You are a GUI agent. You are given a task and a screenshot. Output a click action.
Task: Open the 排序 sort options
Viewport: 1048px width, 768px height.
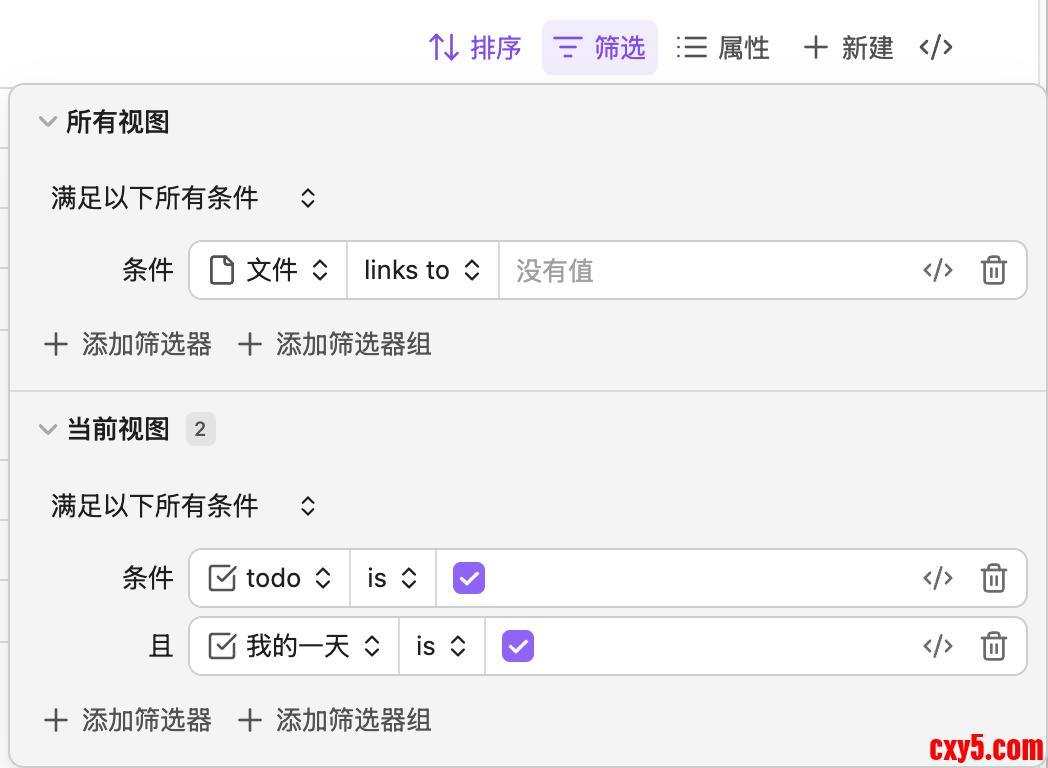[x=475, y=47]
